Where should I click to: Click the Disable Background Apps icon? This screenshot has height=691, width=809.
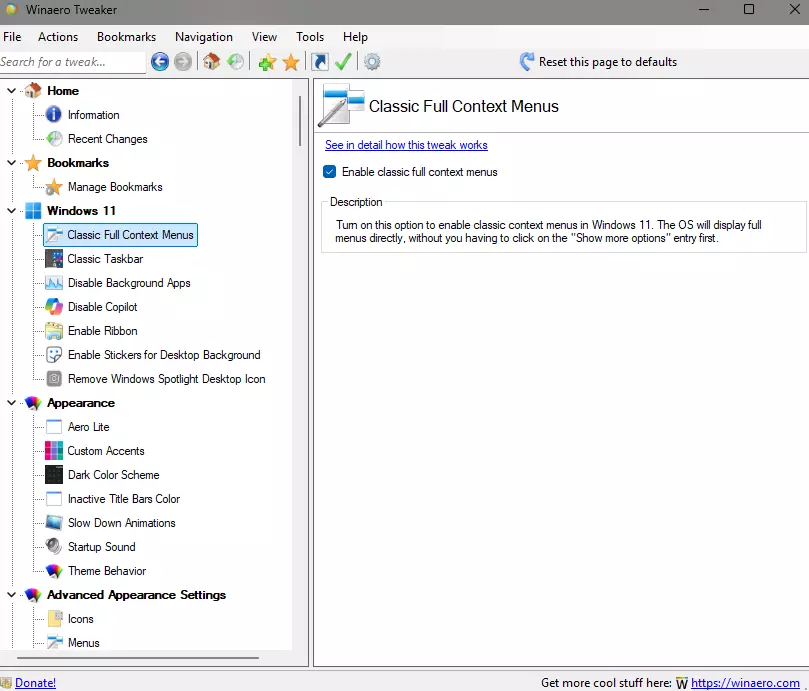[54, 283]
